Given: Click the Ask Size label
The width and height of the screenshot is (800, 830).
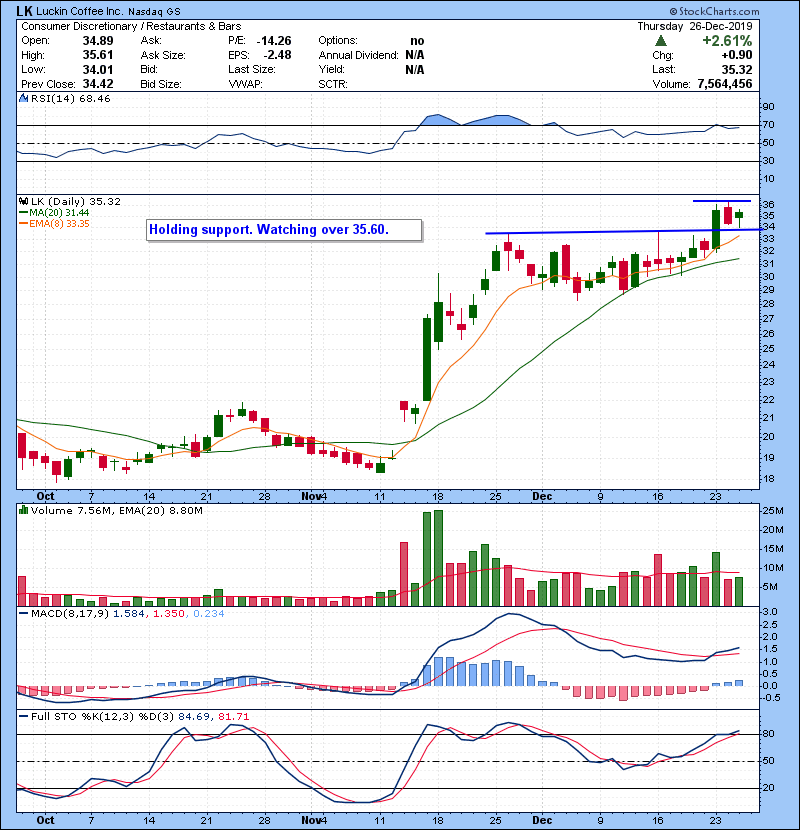Looking at the screenshot, I should point(163,55).
